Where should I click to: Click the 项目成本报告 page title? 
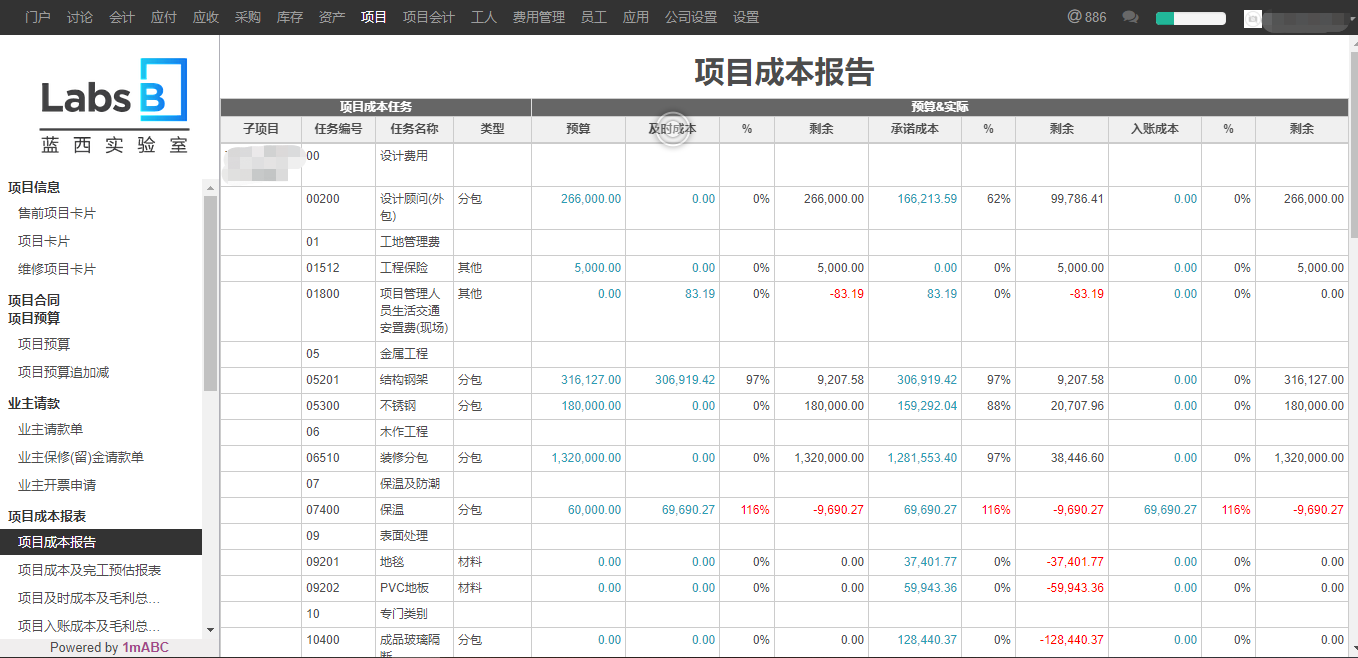[784, 72]
